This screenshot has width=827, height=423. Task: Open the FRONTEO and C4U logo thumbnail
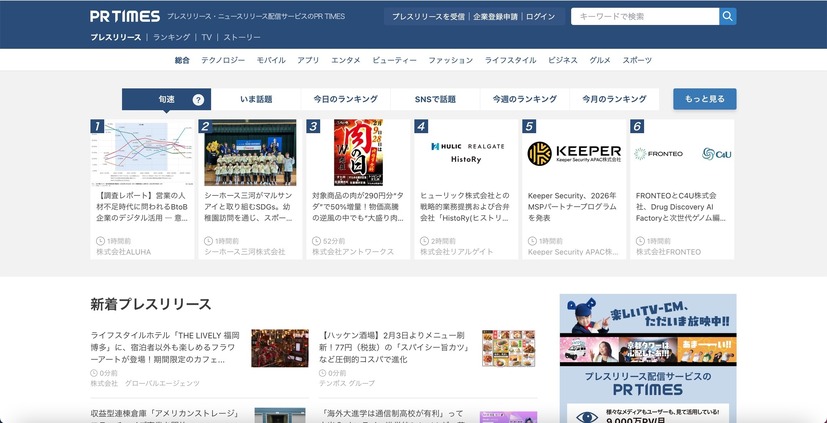(681, 153)
